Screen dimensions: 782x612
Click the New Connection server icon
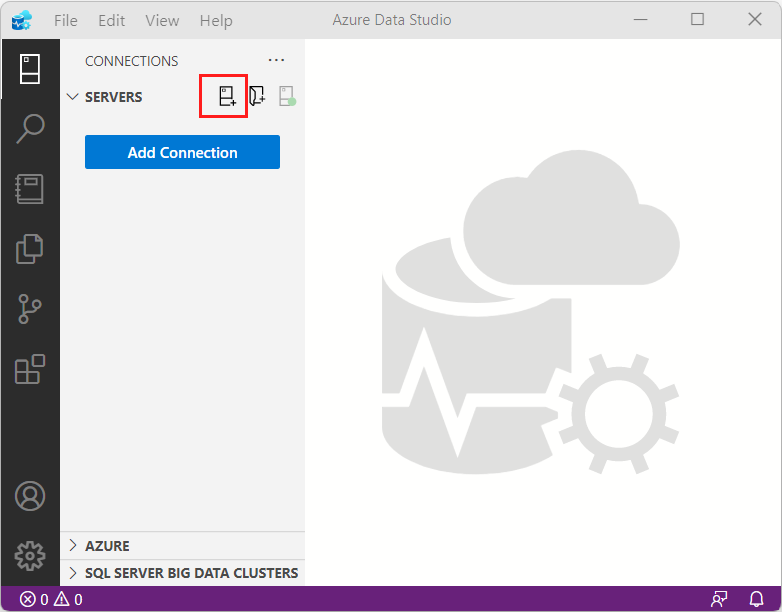click(x=227, y=96)
